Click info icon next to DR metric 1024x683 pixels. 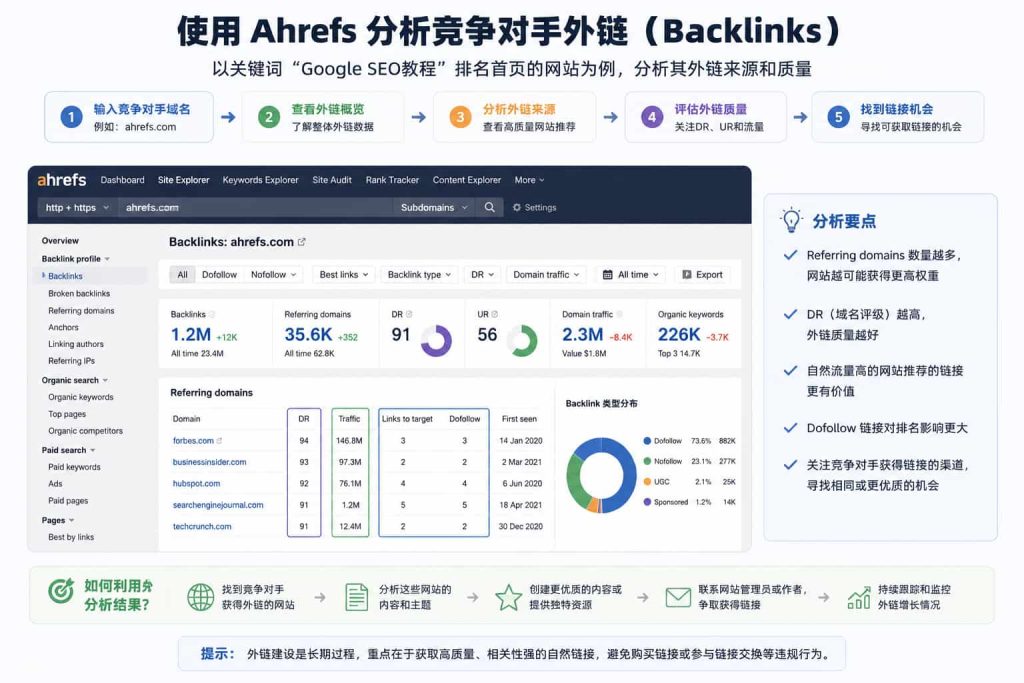tap(409, 314)
